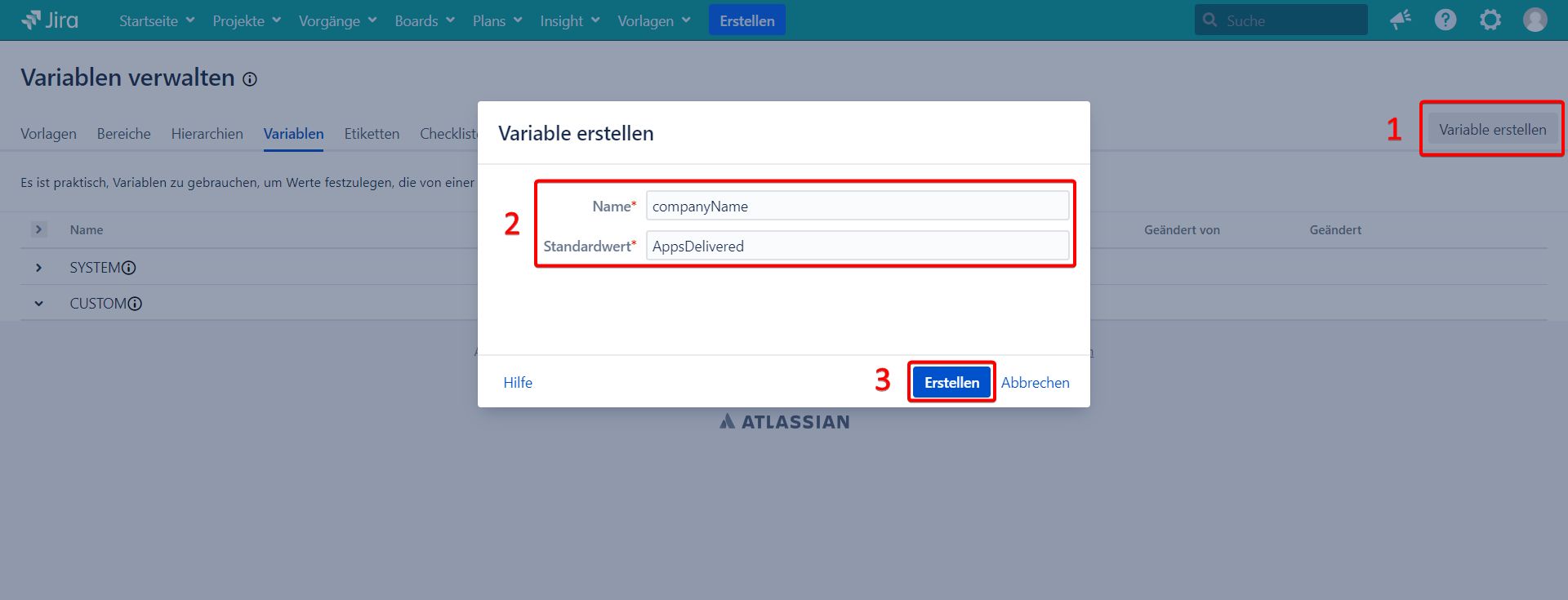This screenshot has height=600, width=1568.
Task: Click info icon beside Variablen verwalten
Action: [250, 79]
